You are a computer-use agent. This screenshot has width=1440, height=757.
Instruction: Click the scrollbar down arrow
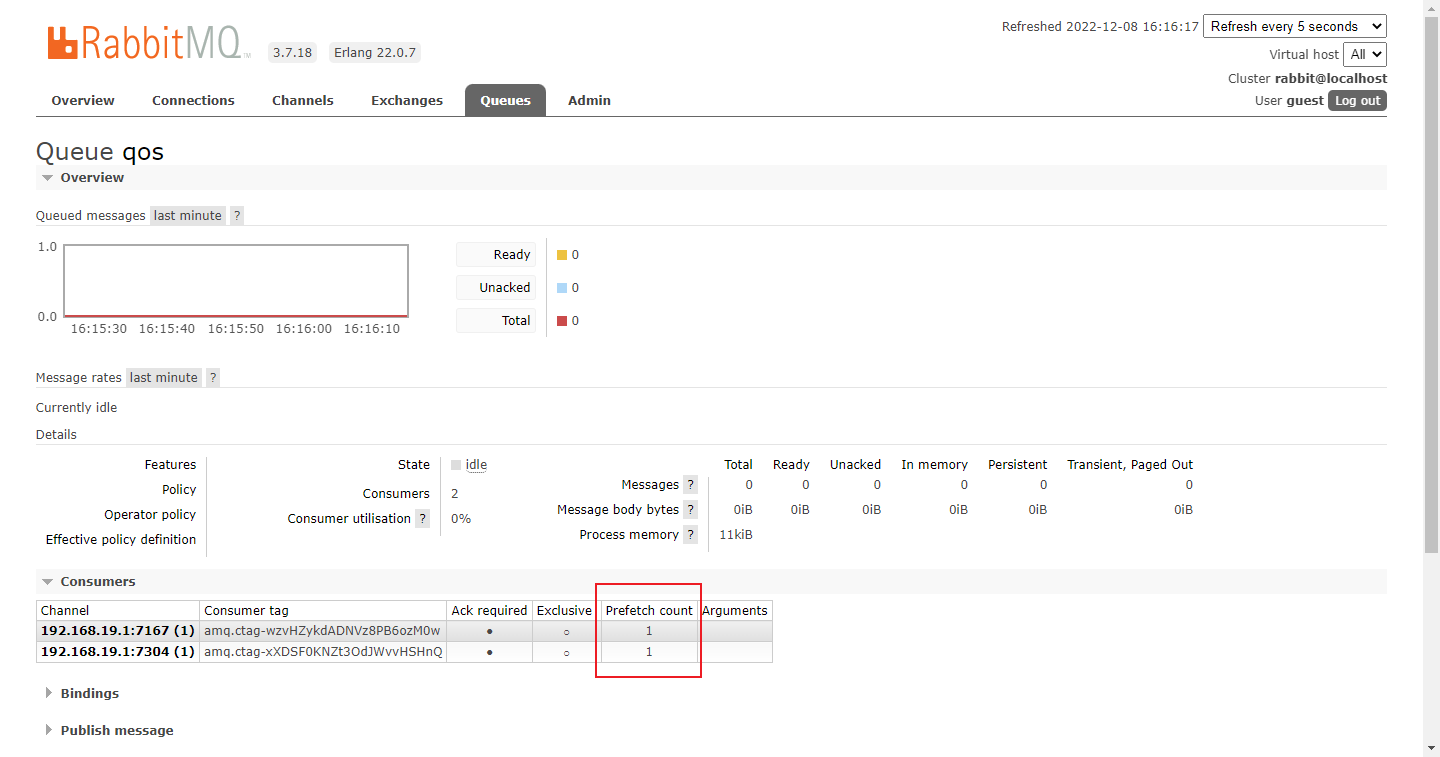click(x=1431, y=748)
